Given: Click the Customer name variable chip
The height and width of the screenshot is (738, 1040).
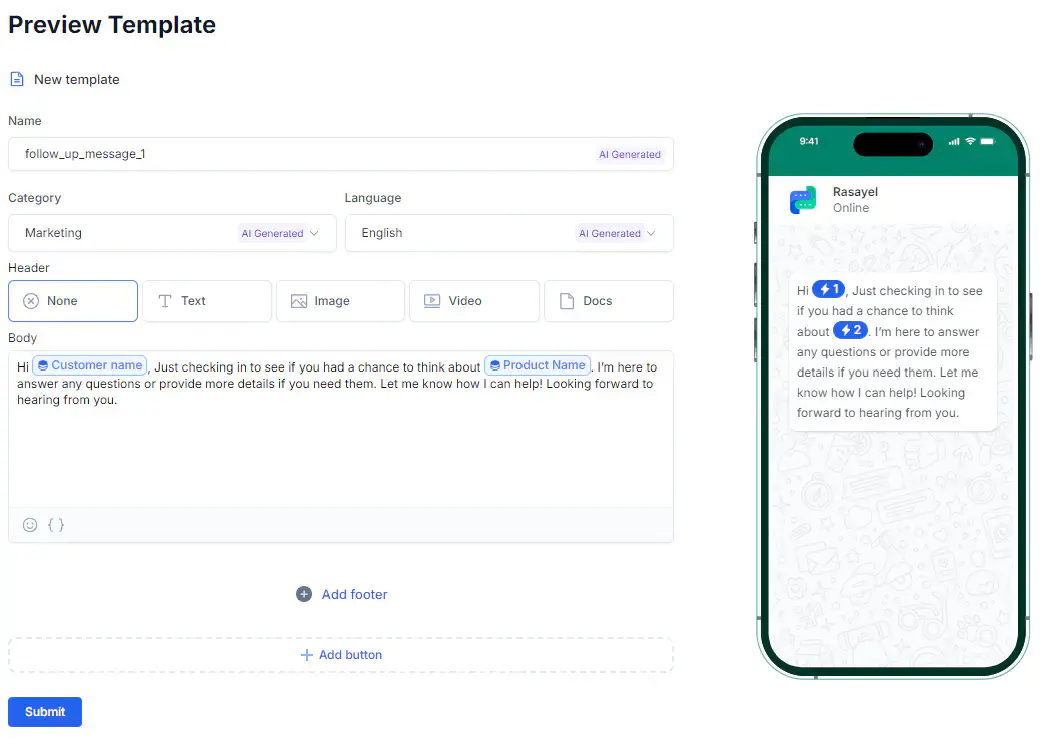Looking at the screenshot, I should click(90, 365).
